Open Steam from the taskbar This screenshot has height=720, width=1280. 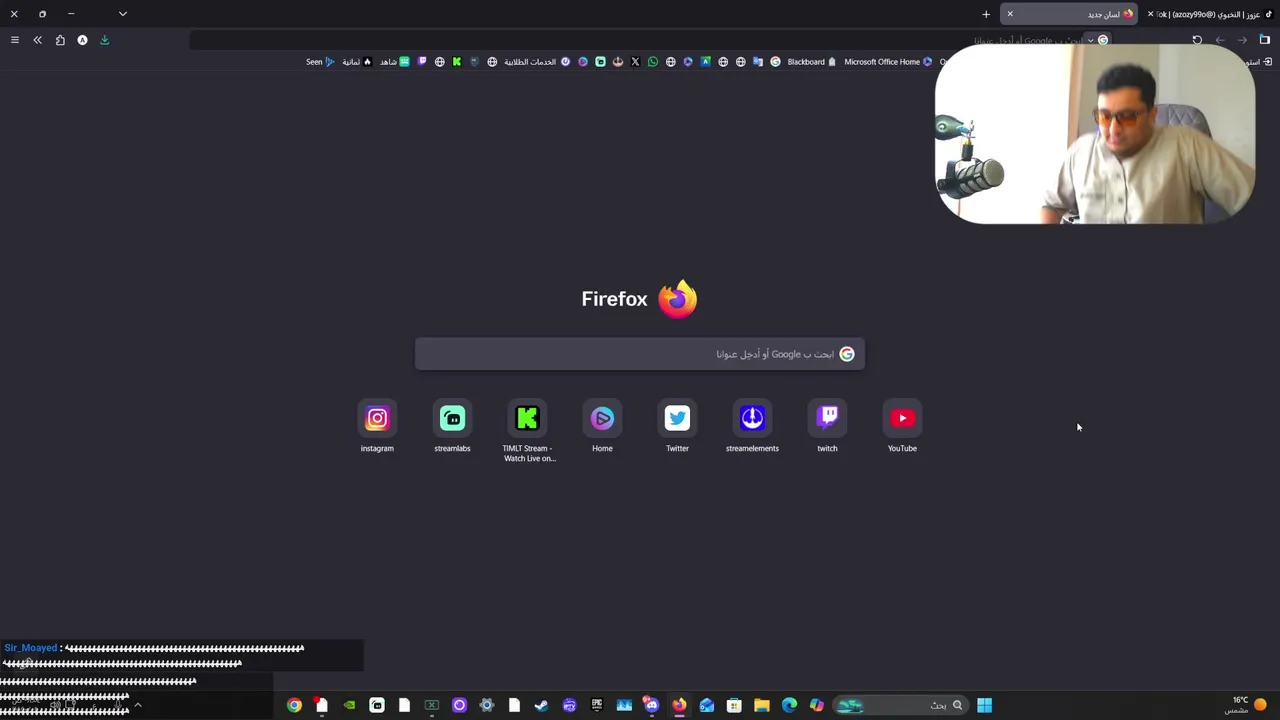point(541,705)
